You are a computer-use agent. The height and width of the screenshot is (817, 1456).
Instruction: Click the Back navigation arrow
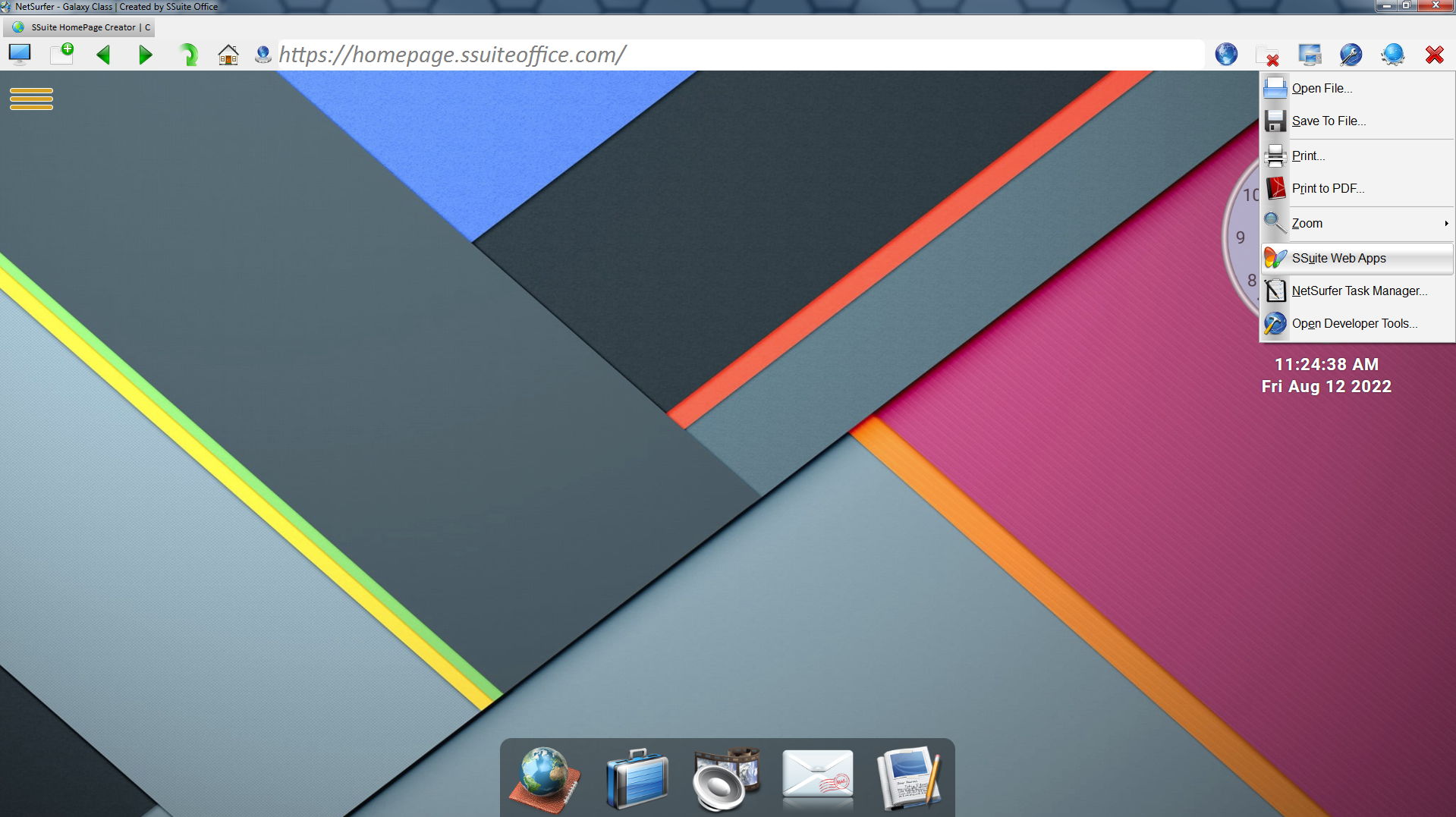coord(104,54)
